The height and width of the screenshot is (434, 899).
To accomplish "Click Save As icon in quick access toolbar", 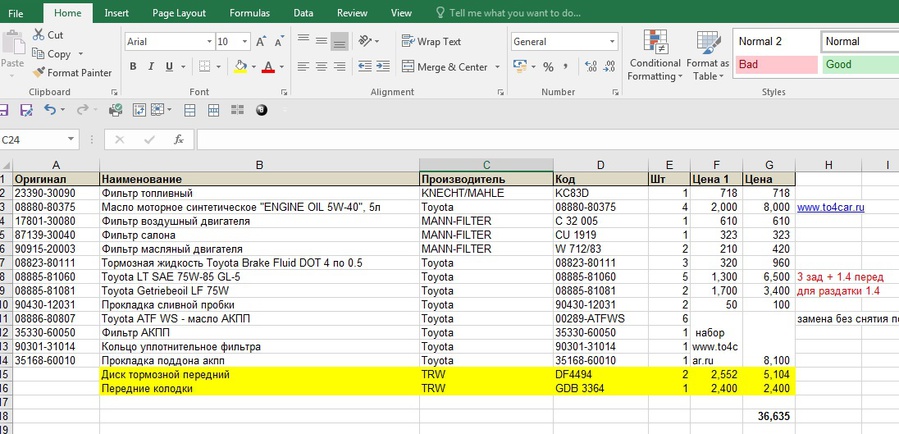I will tap(26, 110).
